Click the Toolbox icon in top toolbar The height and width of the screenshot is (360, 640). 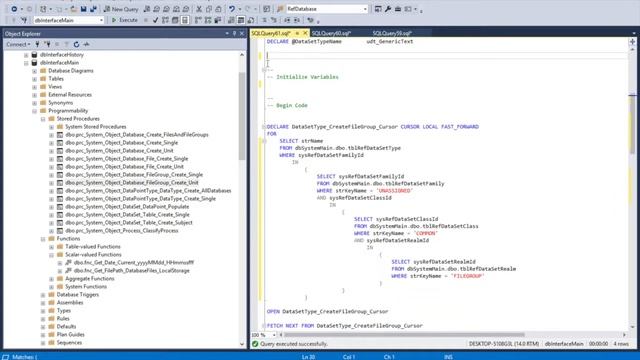coord(398,9)
